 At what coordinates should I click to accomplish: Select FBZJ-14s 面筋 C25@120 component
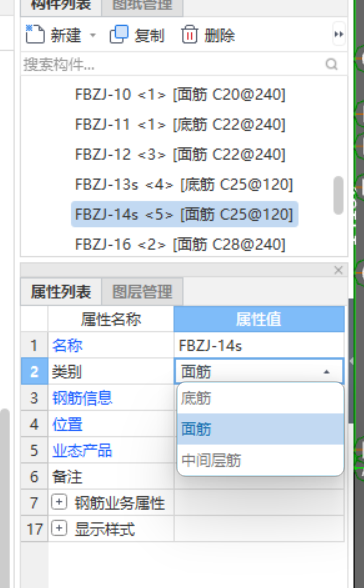pyautogui.click(x=184, y=214)
